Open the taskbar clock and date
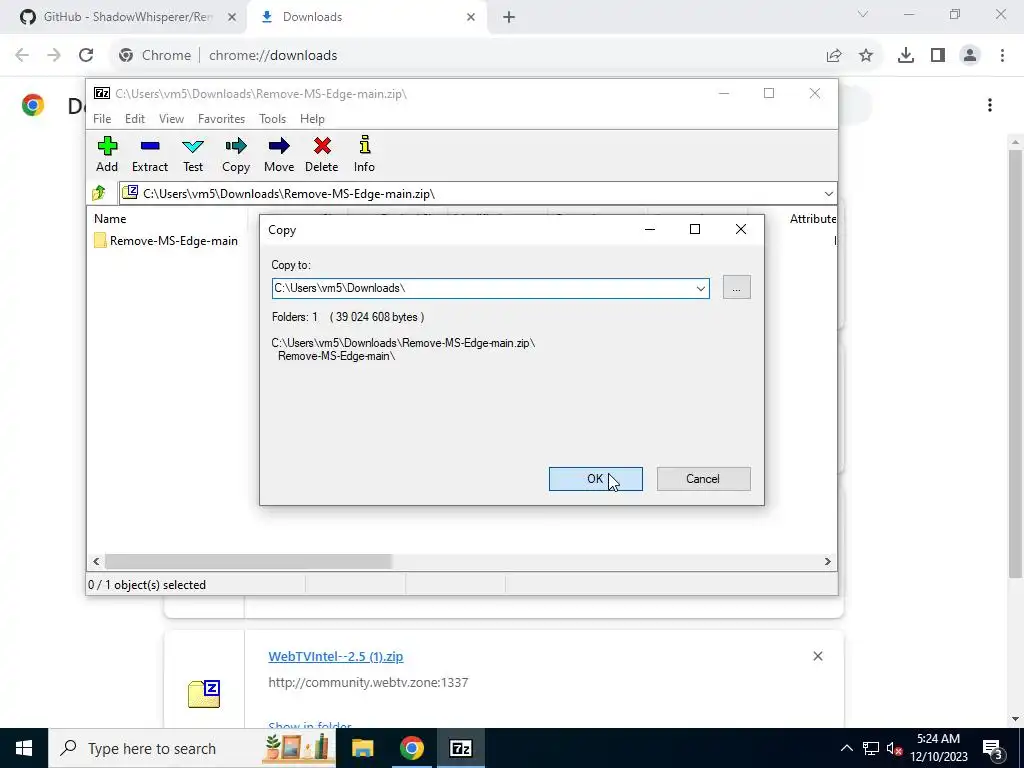The height and width of the screenshot is (768, 1024). point(939,748)
